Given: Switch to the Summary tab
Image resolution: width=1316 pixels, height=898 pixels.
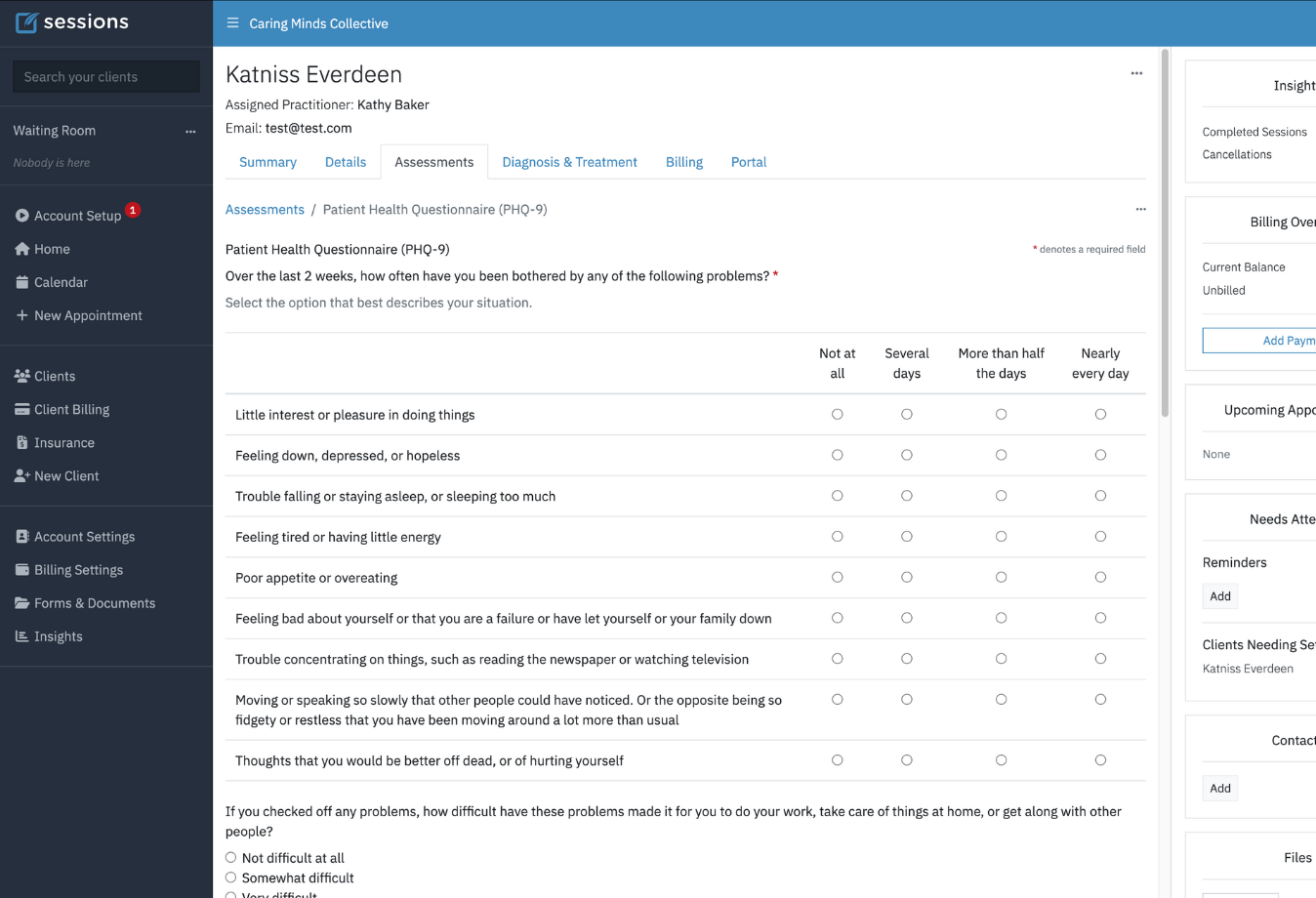Looking at the screenshot, I should (x=267, y=162).
